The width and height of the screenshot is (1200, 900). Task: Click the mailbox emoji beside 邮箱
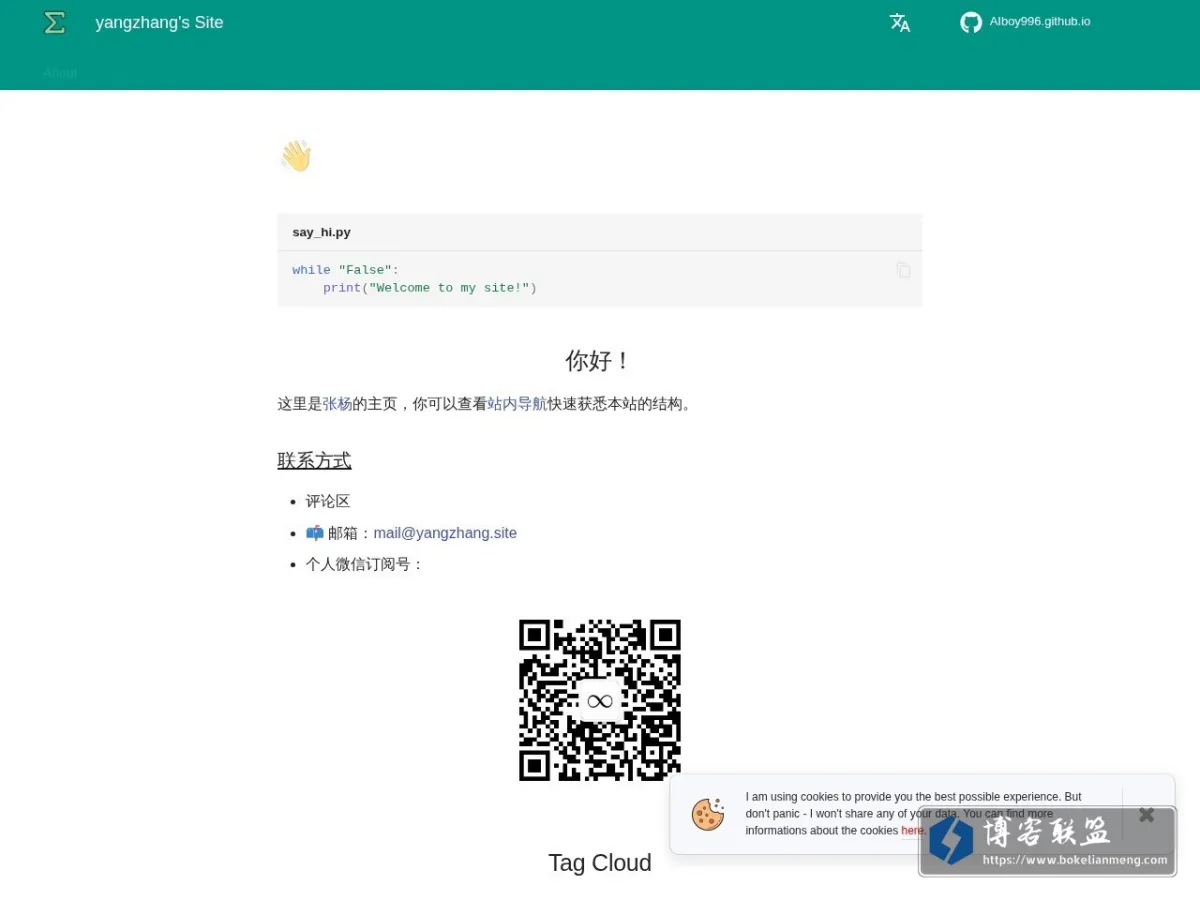point(314,533)
